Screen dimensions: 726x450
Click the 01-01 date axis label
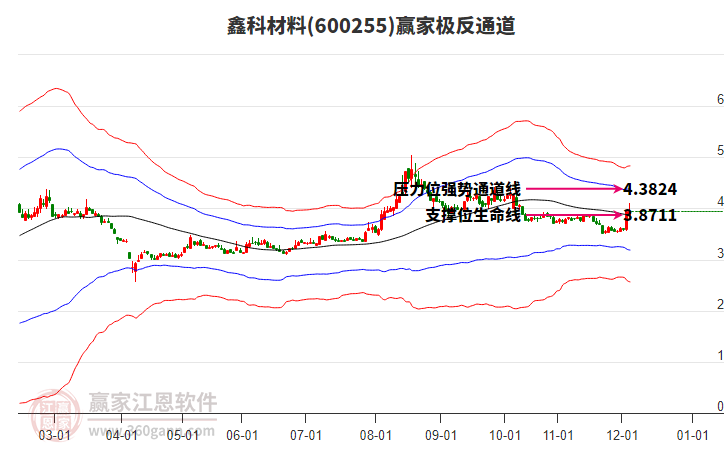click(693, 435)
